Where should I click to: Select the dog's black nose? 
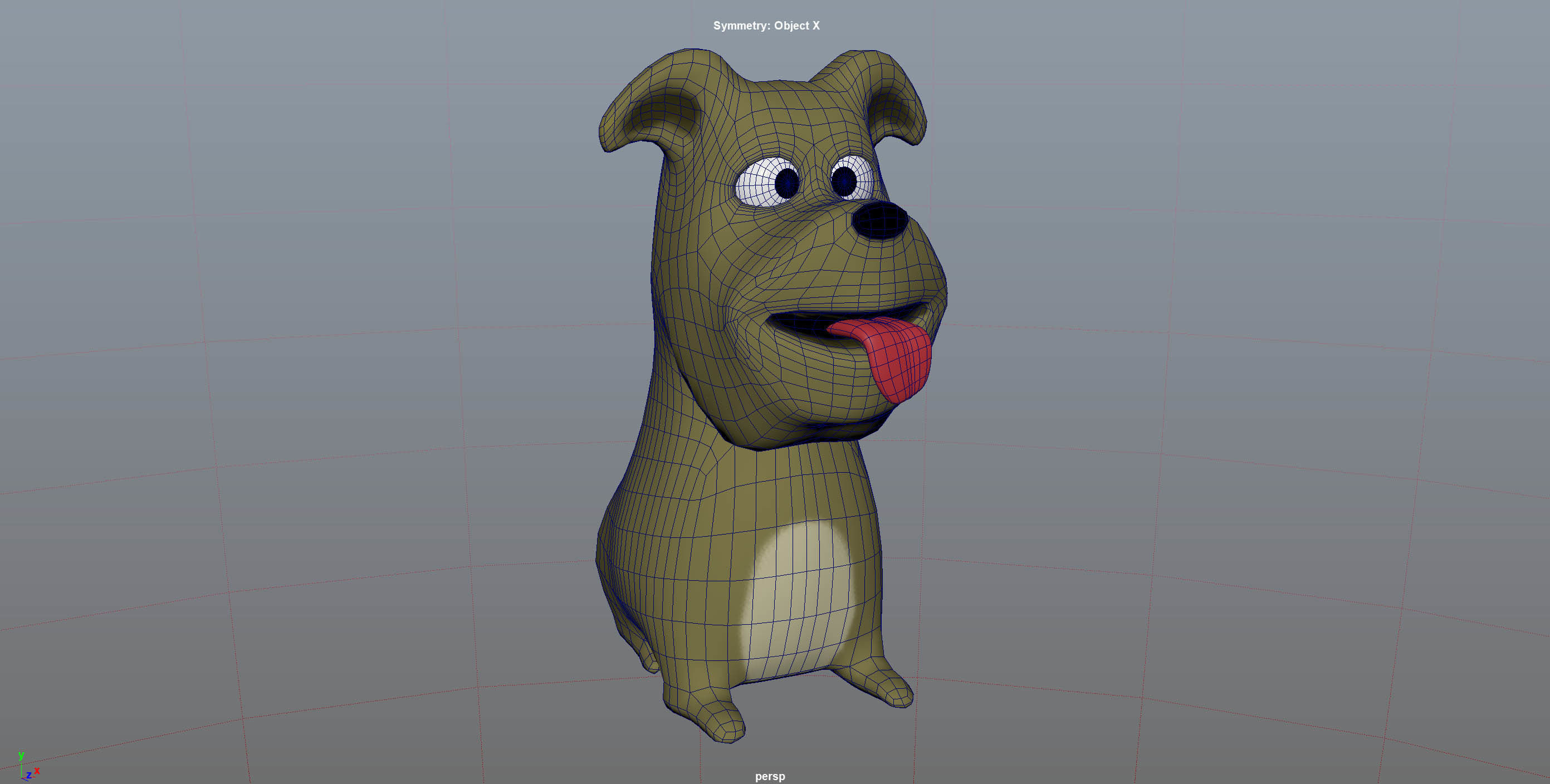(x=879, y=220)
